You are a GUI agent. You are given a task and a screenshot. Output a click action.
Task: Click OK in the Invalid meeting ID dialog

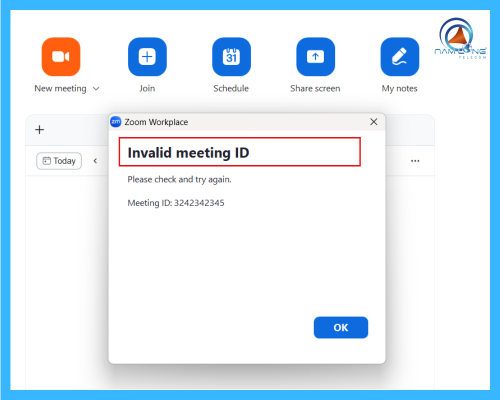click(x=341, y=327)
